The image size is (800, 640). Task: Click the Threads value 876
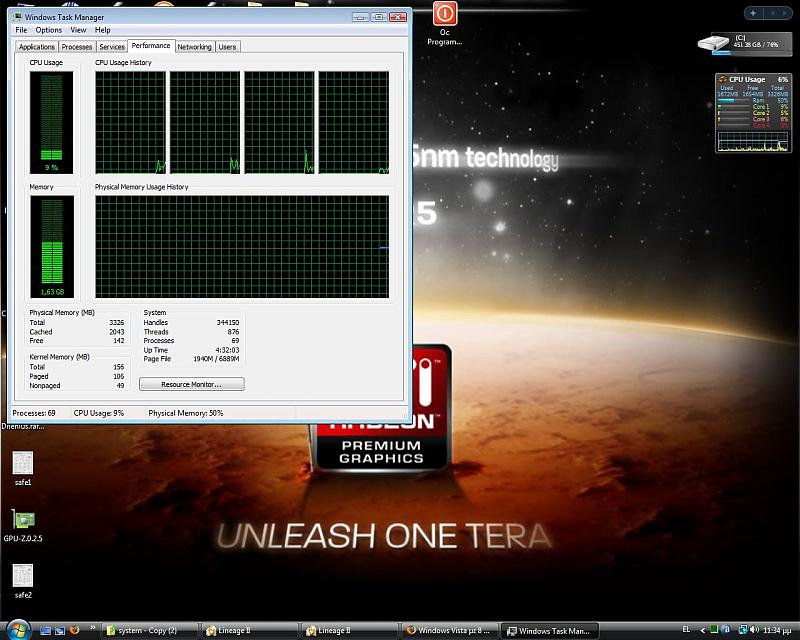(x=233, y=332)
